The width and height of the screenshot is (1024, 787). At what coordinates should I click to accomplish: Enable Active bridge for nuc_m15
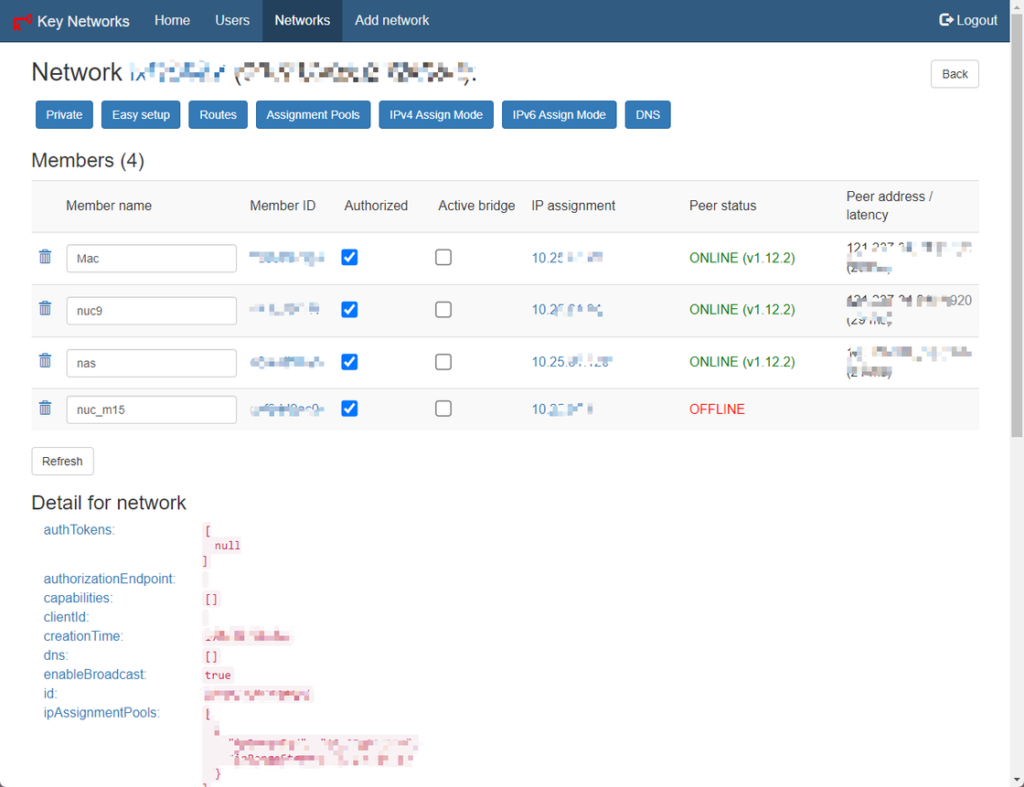tap(443, 409)
